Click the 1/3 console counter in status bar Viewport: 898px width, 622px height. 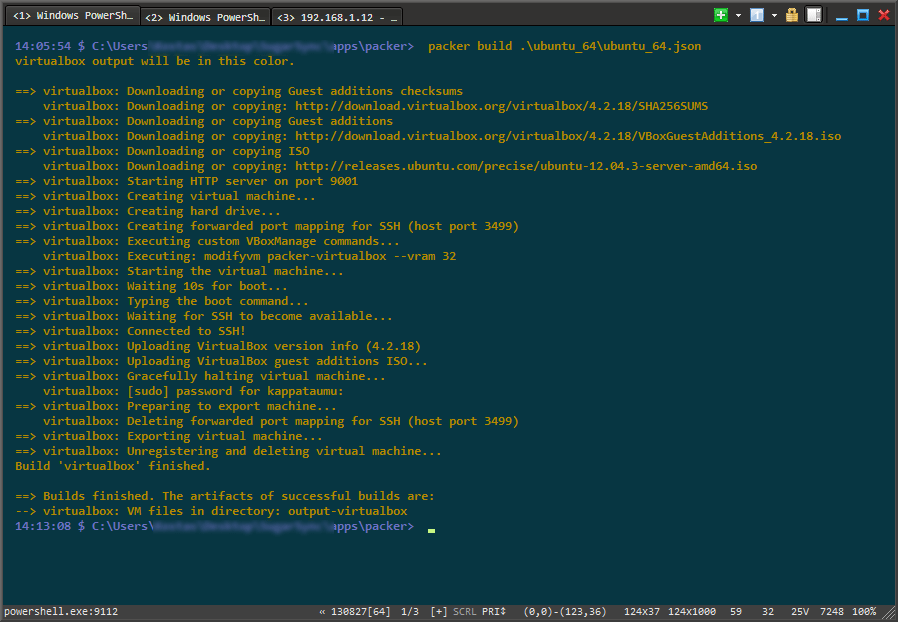[x=410, y=612]
